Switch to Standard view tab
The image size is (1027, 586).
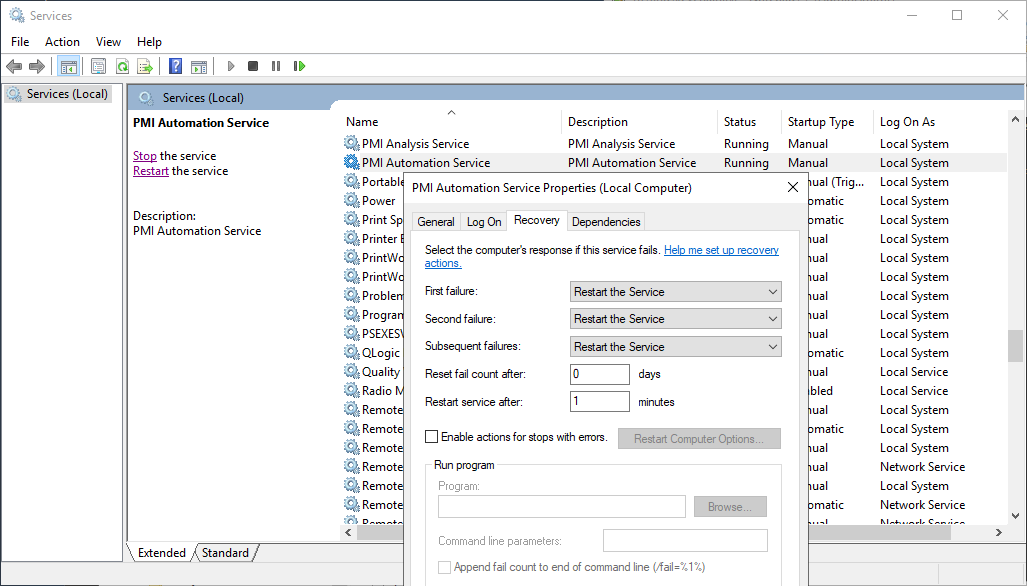click(x=225, y=553)
